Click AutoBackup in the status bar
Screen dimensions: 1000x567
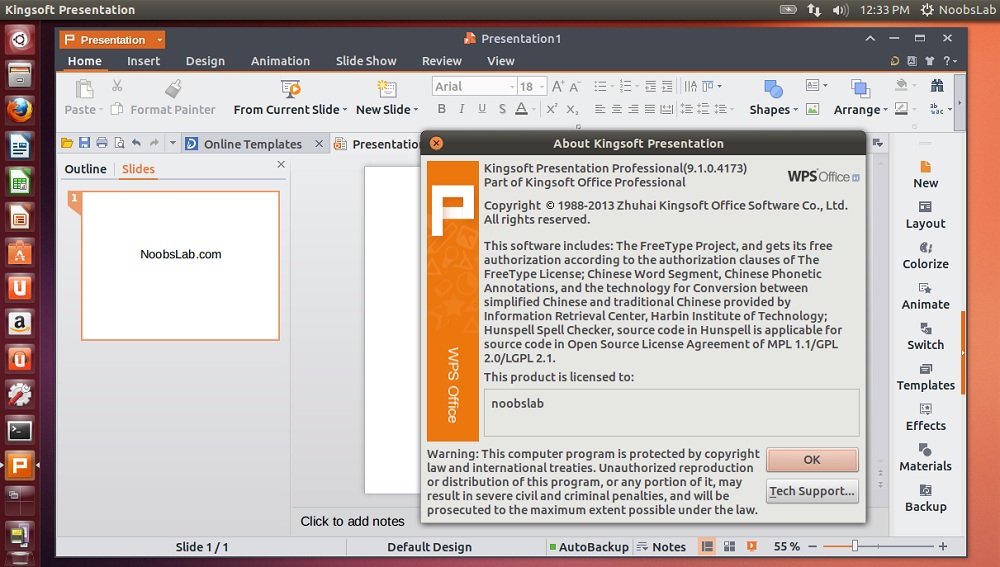coord(589,547)
